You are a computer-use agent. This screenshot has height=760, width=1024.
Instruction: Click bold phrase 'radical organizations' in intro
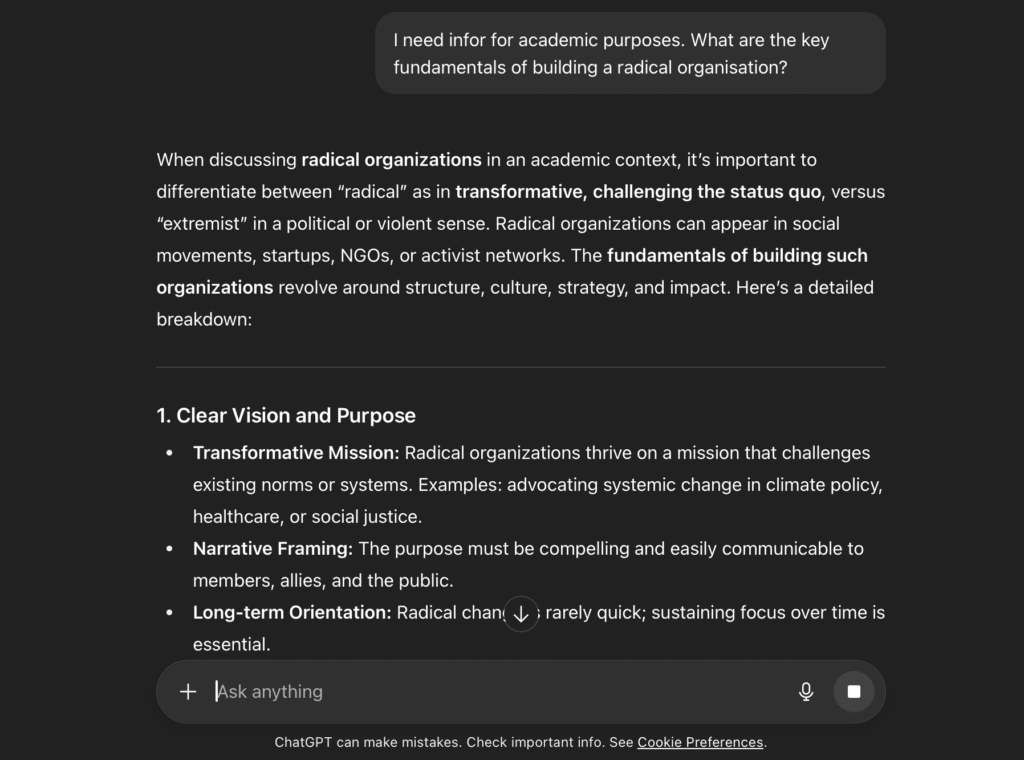391,160
